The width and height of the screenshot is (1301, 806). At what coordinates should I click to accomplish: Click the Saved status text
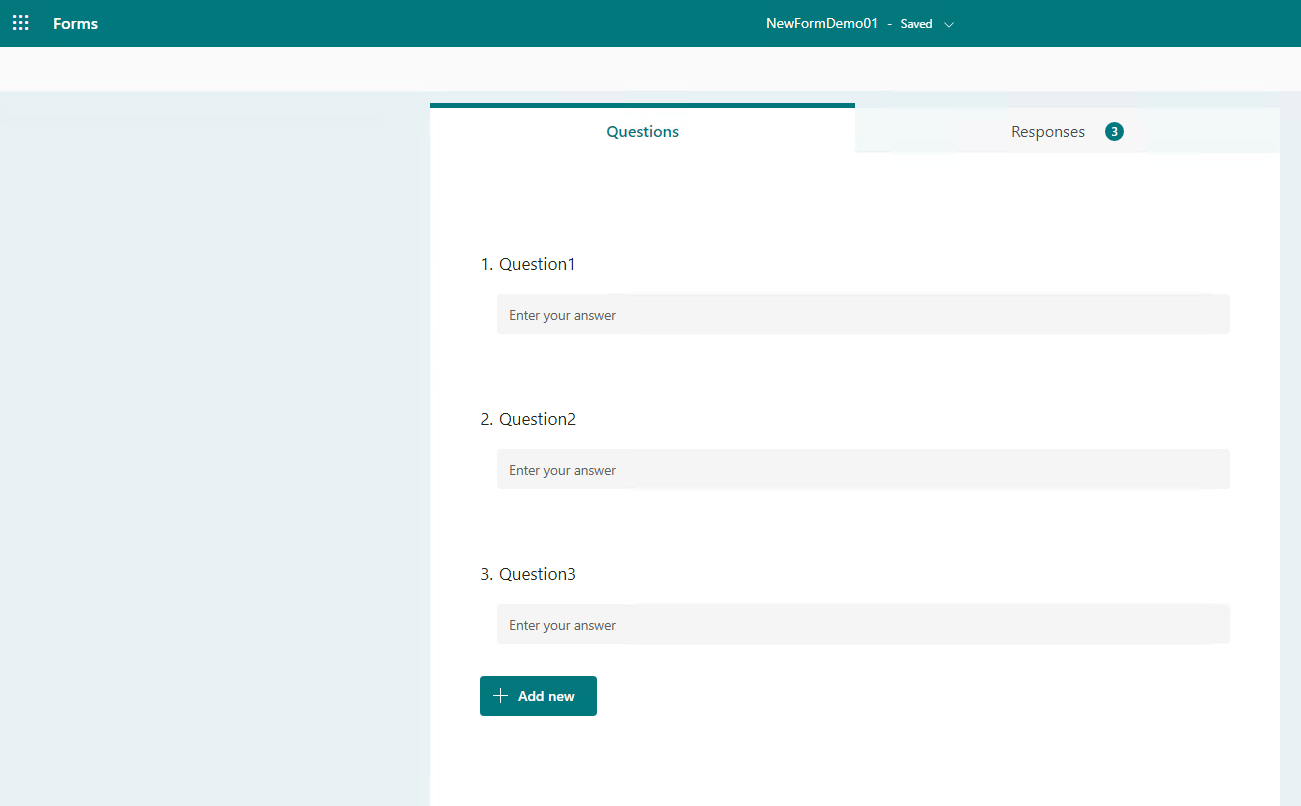click(916, 23)
